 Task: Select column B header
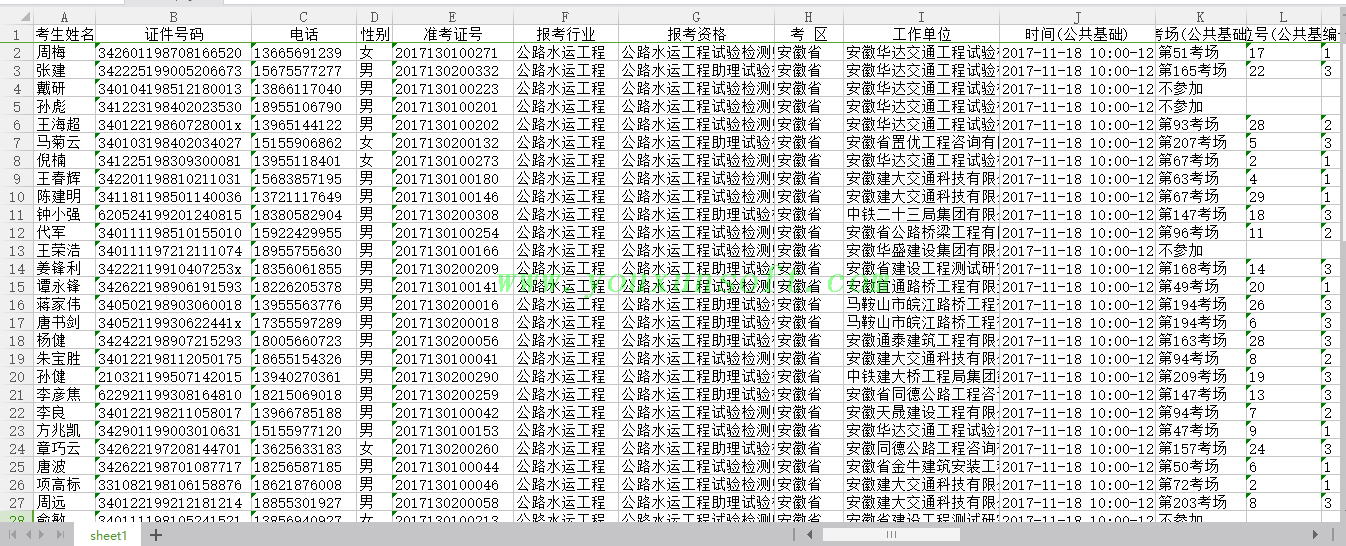173,17
